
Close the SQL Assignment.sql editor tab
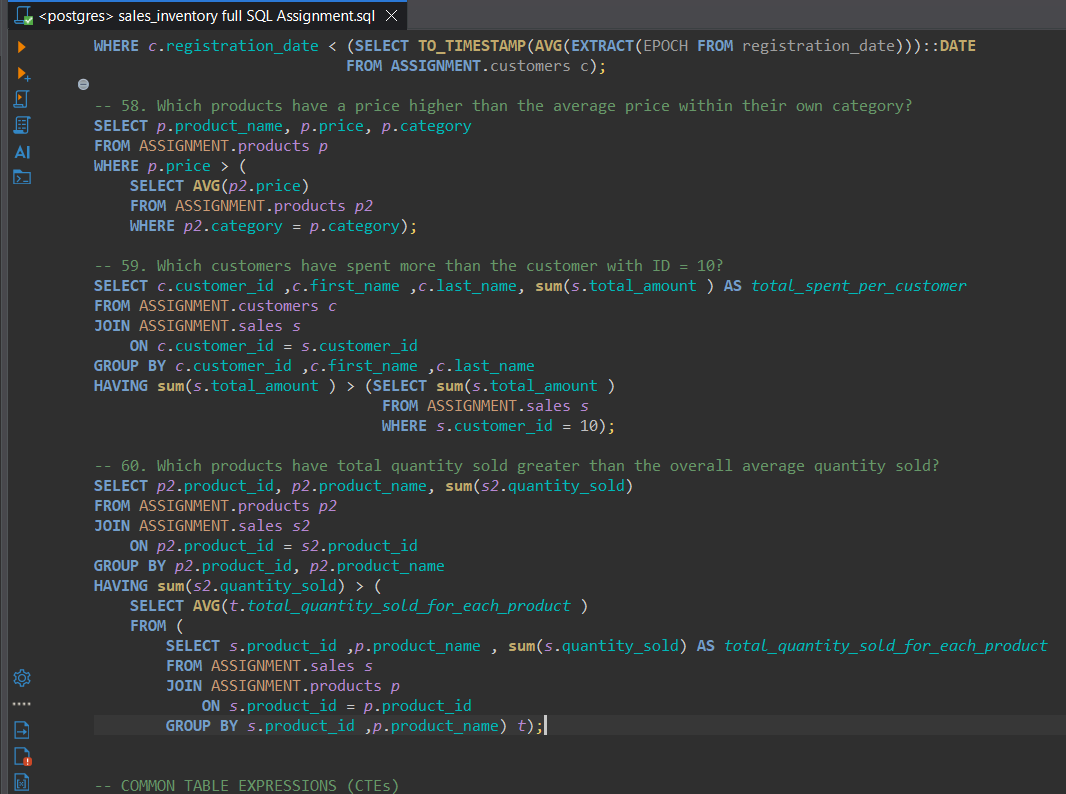click(x=392, y=16)
